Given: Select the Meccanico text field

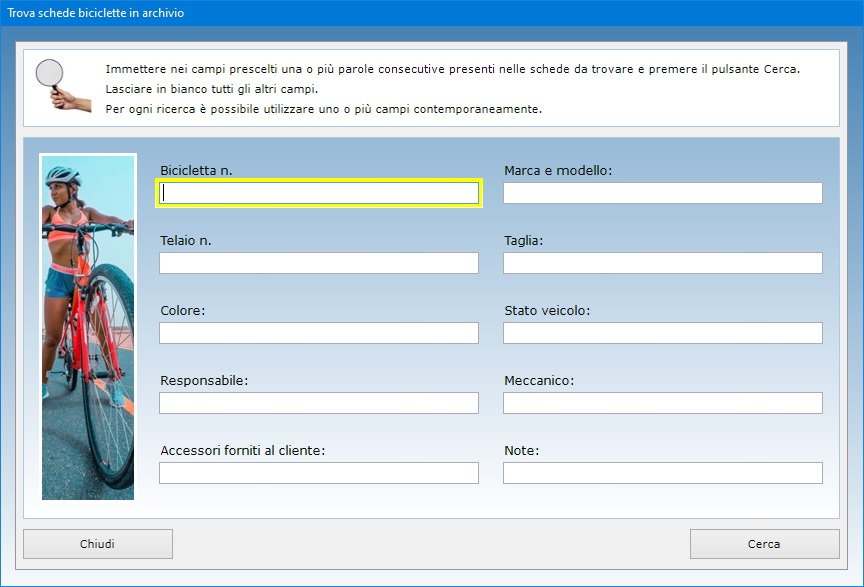Looking at the screenshot, I should (x=662, y=403).
